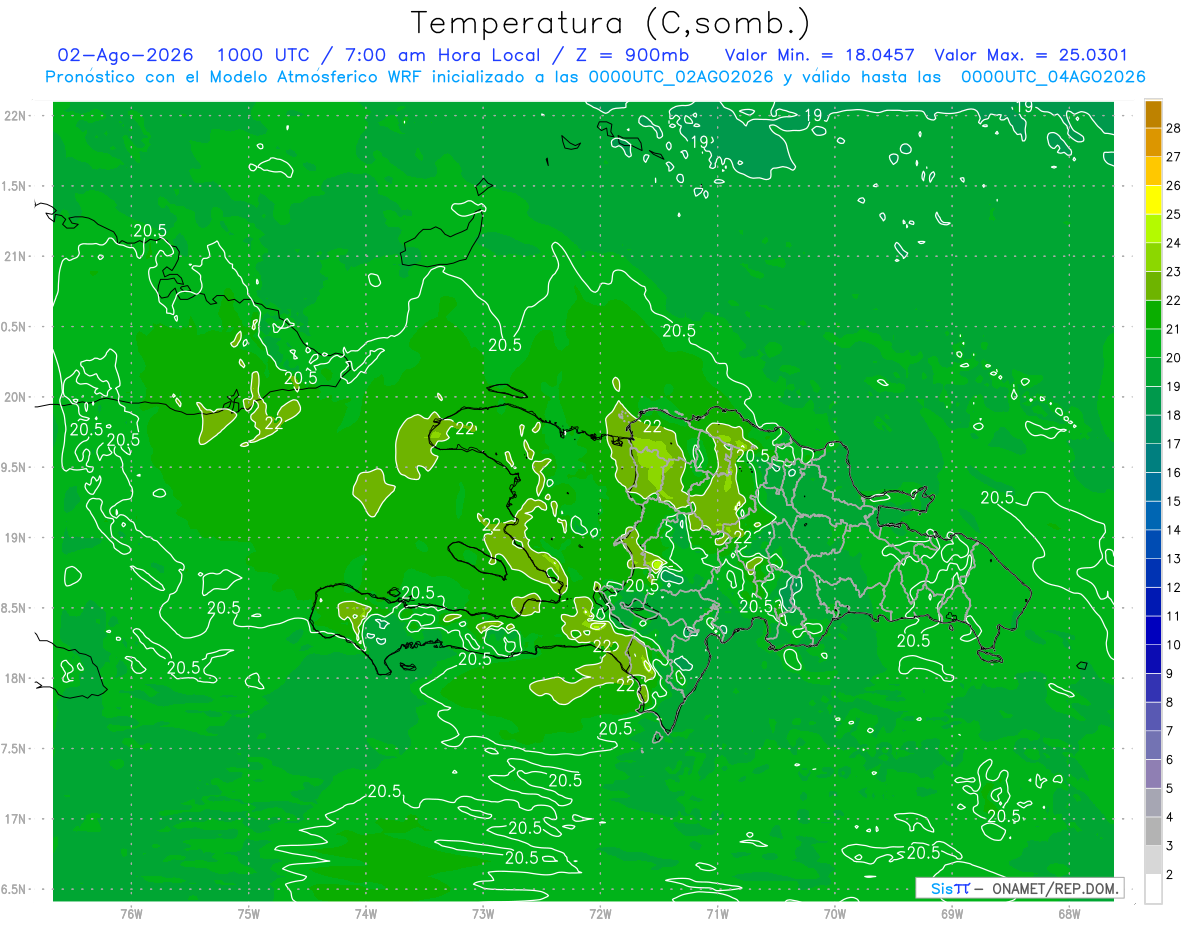Image resolution: width=1200 pixels, height=927 pixels.
Task: Click the "6" legend value
Action: point(1170,761)
